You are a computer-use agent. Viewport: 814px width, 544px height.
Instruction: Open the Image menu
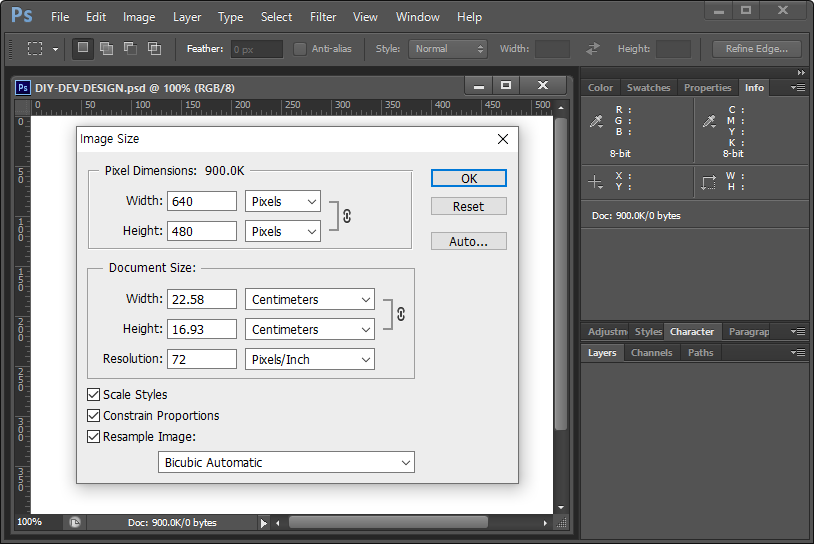coord(139,17)
